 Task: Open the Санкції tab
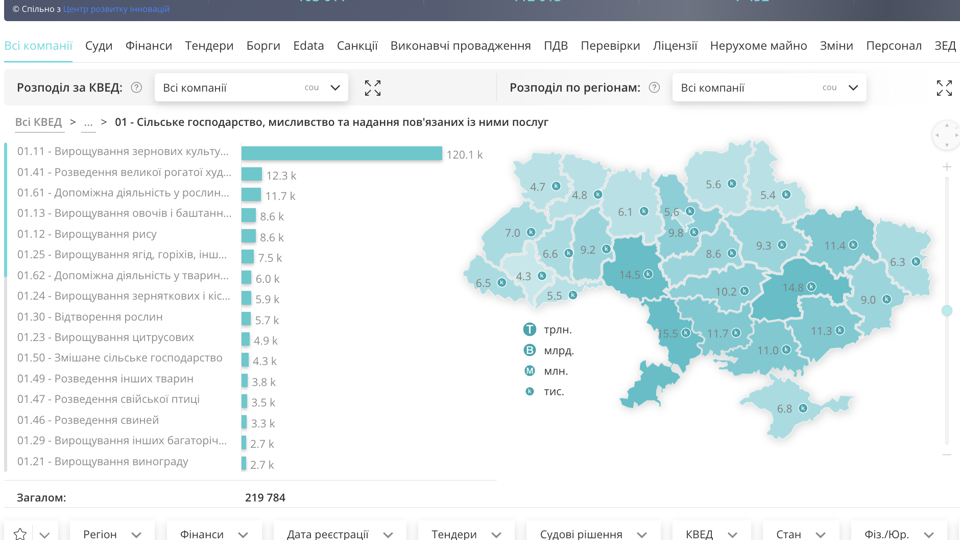coord(357,46)
